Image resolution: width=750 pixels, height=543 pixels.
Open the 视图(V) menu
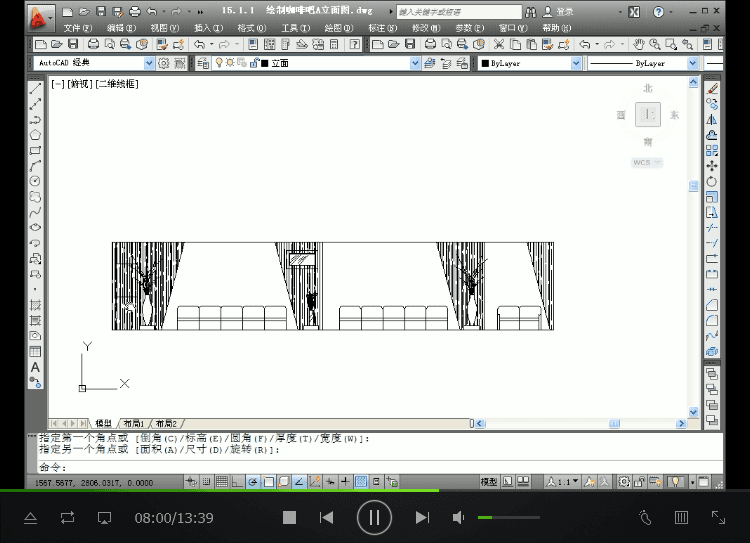(165, 28)
